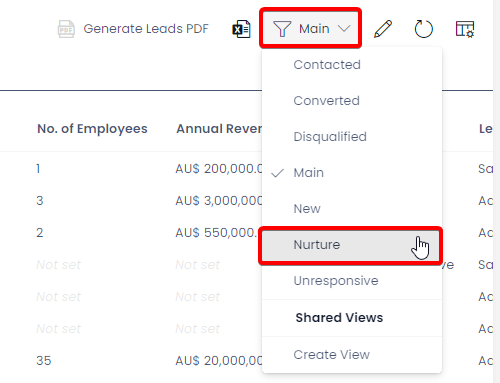Click the checkmark beside Main
Viewport: 500px width, 383px height.
[277, 173]
